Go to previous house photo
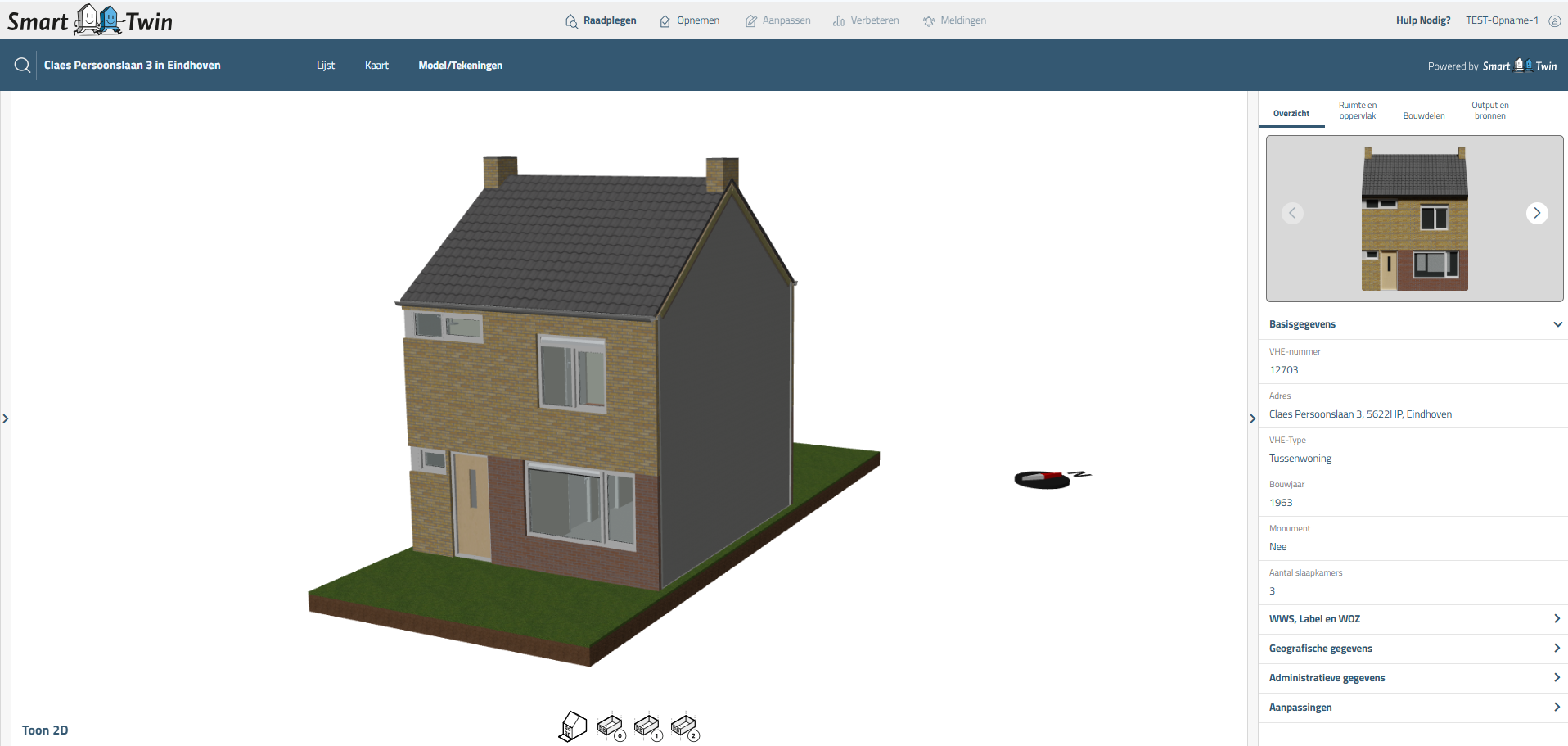The image size is (1568, 746). 1292,213
